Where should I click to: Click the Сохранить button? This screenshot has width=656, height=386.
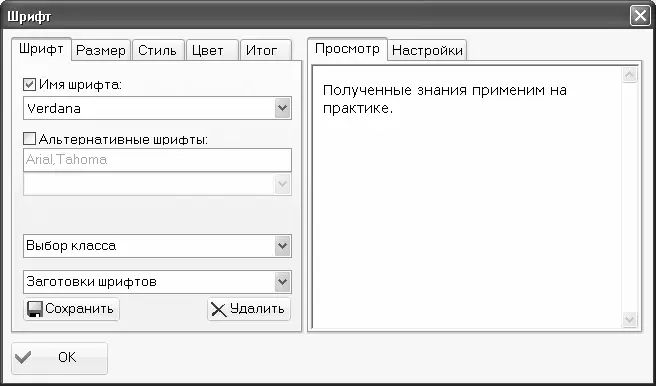tap(71, 309)
